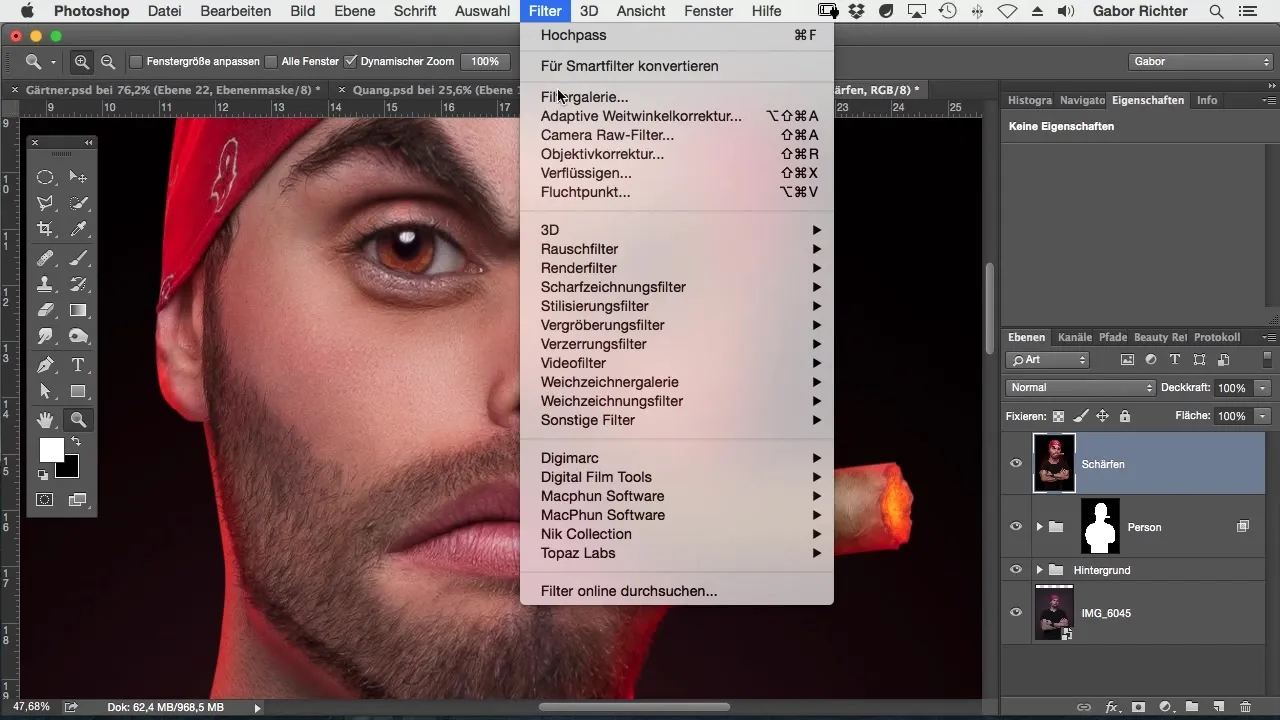
Task: Select the Healing Brush tool
Action: click(x=45, y=258)
